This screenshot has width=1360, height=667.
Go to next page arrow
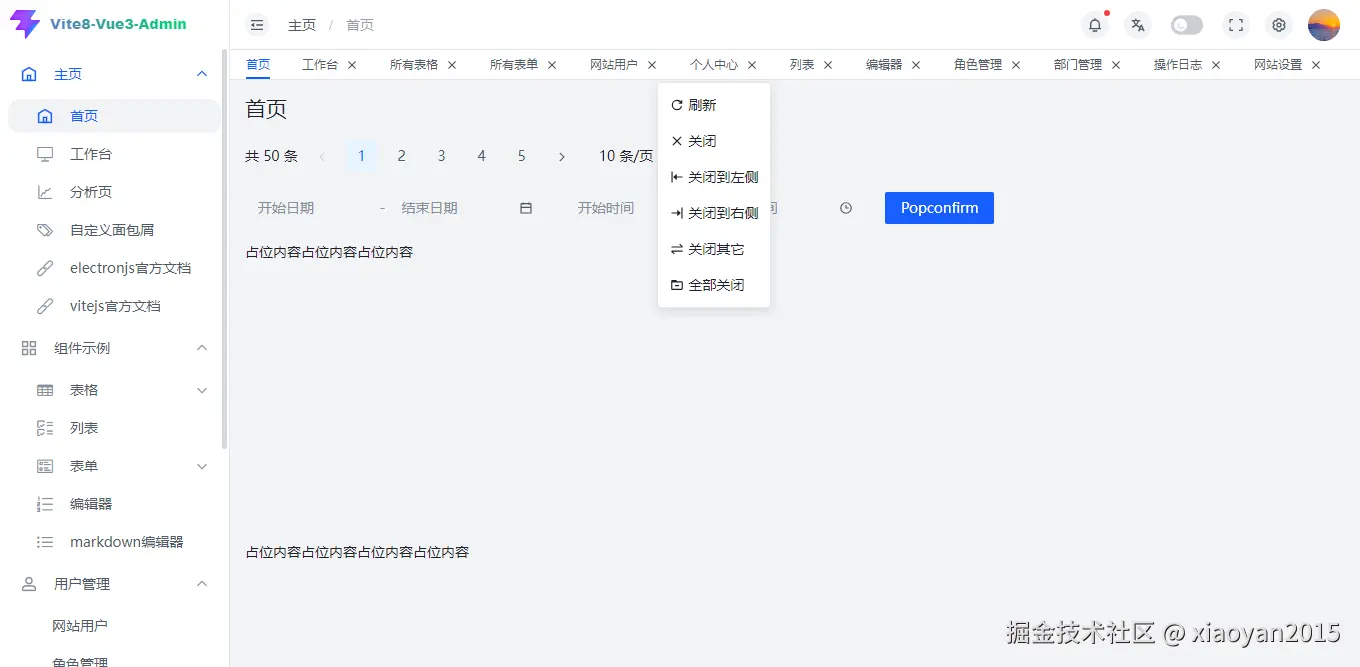coord(561,156)
